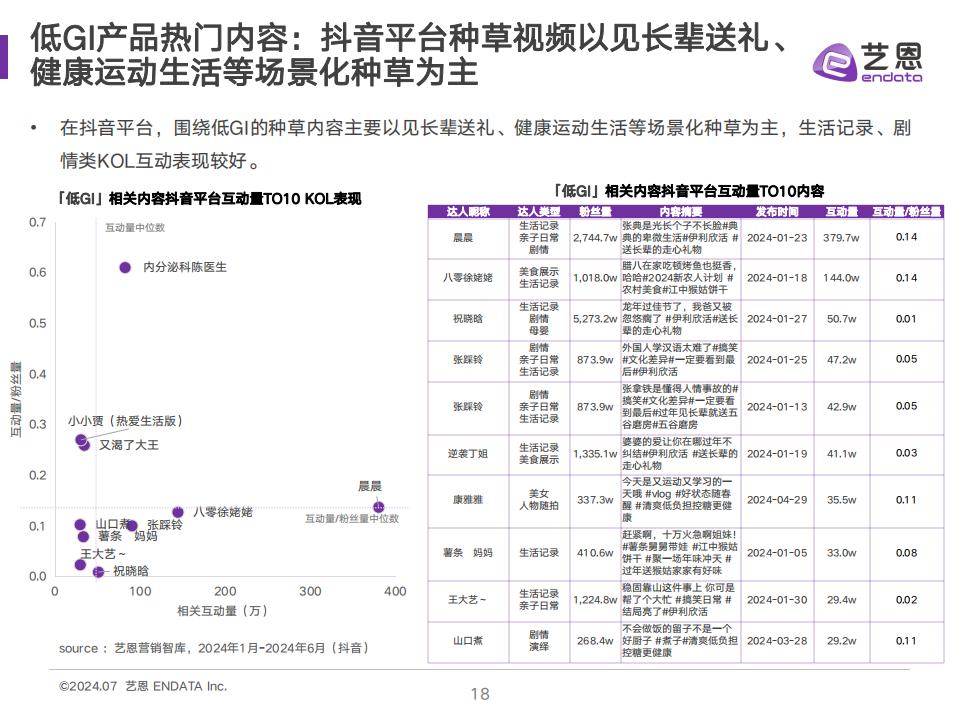Image resolution: width=960 pixels, height=720 pixels.
Task: Click the 337.3w follower count
Action: [595, 500]
